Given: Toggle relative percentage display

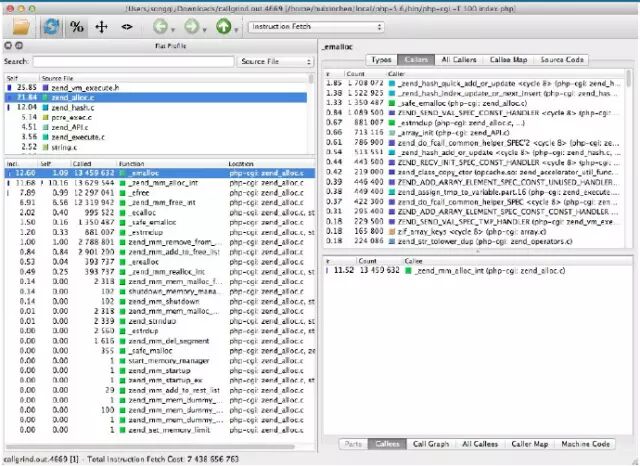Looking at the screenshot, I should coord(77,27).
